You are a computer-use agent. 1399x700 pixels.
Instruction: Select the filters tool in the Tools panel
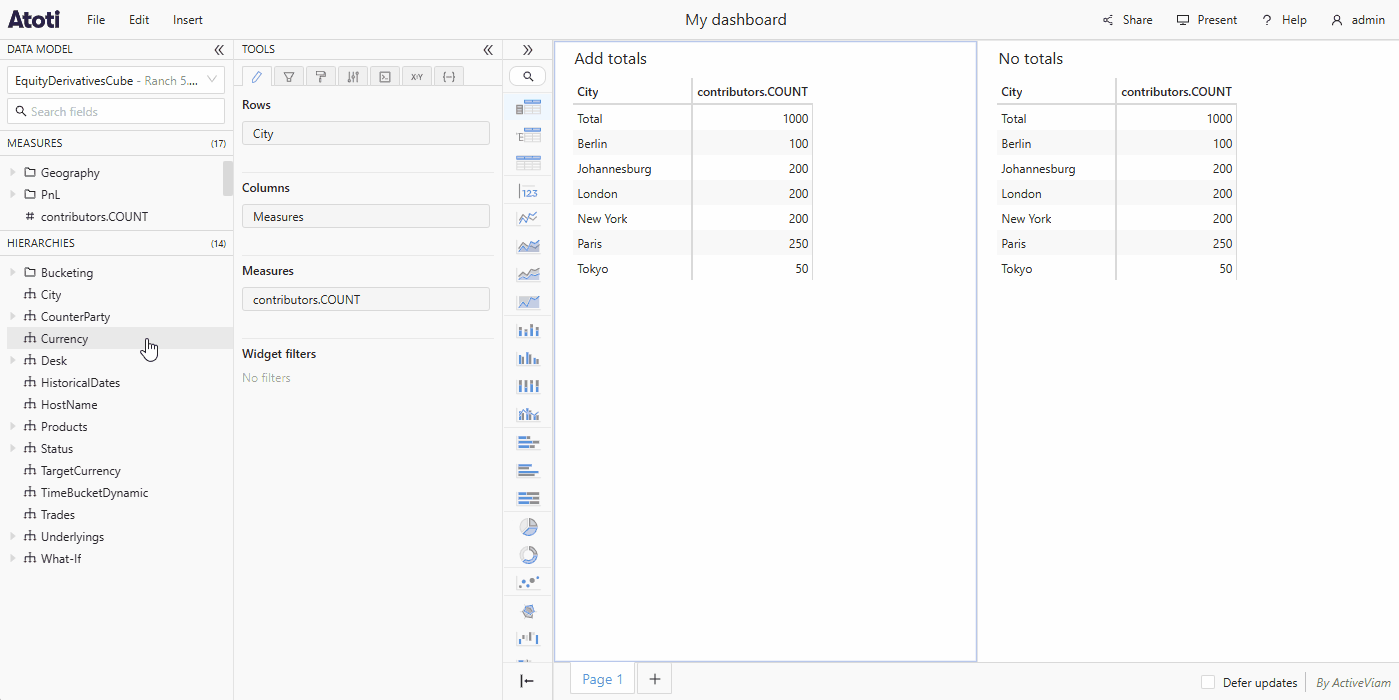(288, 75)
